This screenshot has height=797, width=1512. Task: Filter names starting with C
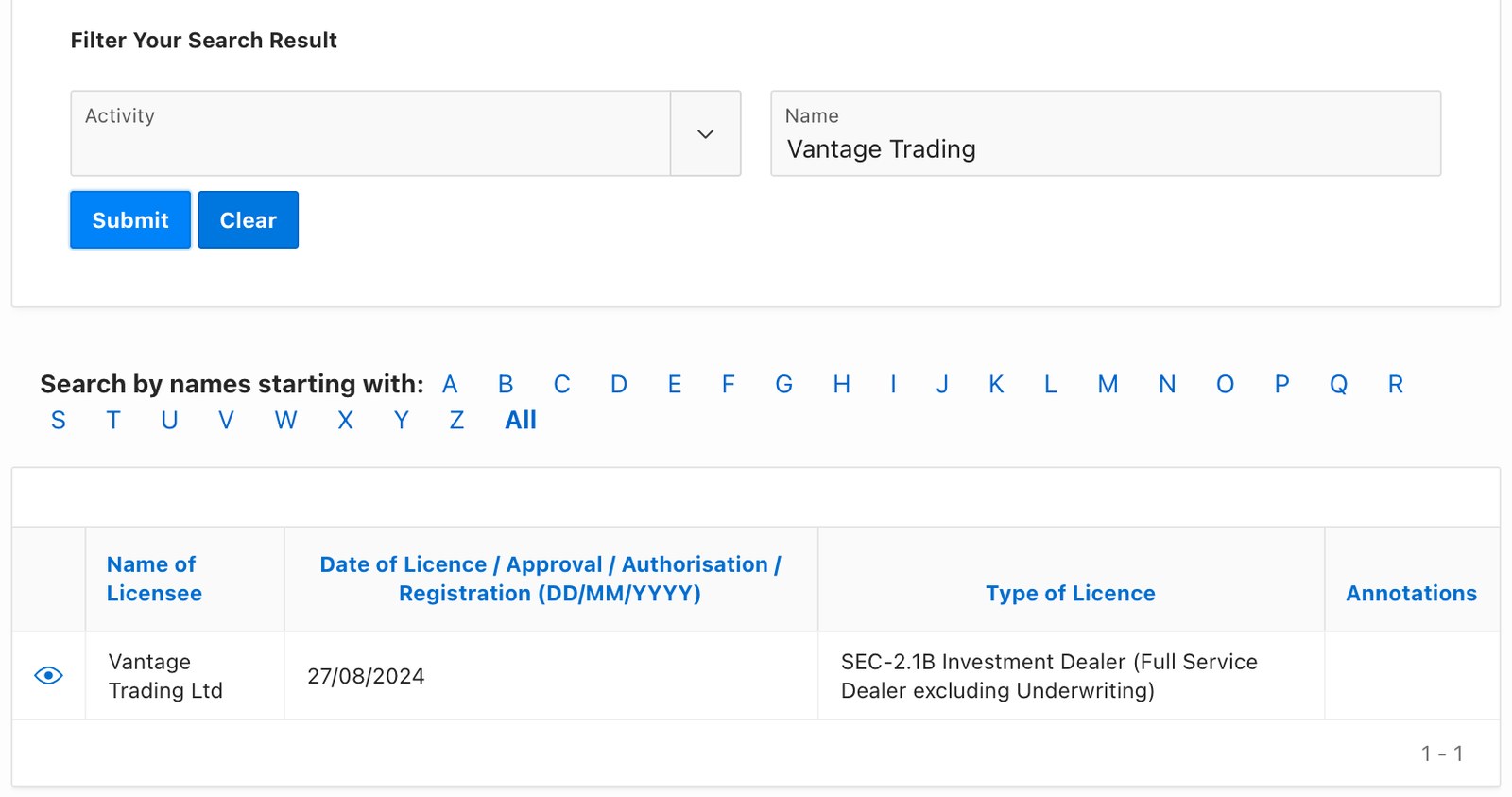click(561, 384)
